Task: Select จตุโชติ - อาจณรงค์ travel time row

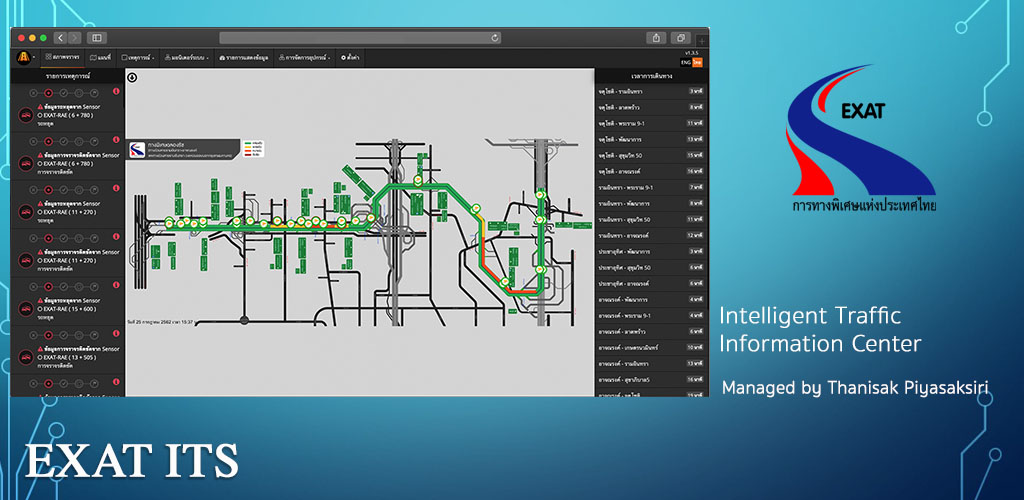Action: pyautogui.click(x=651, y=171)
